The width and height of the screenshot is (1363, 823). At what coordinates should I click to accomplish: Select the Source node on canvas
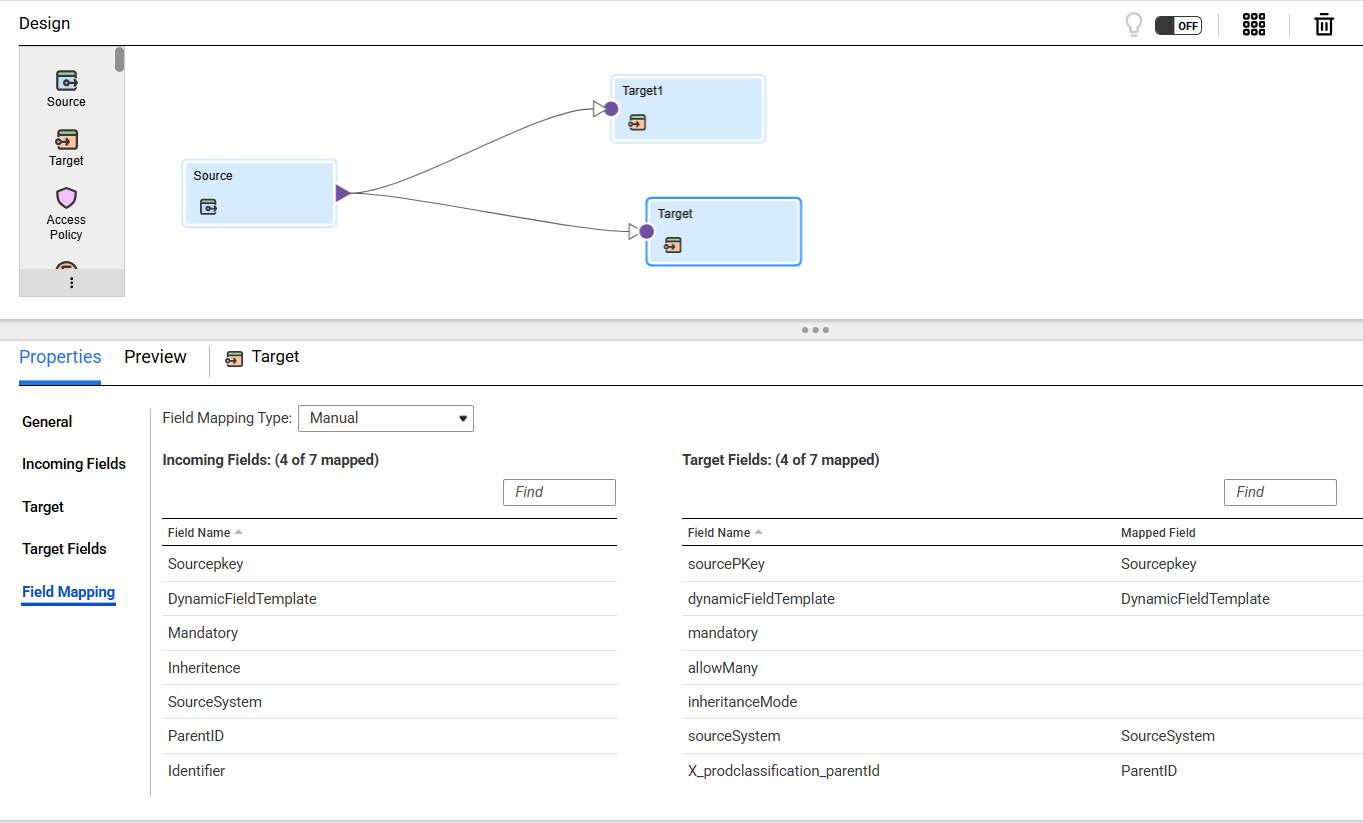[x=259, y=193]
